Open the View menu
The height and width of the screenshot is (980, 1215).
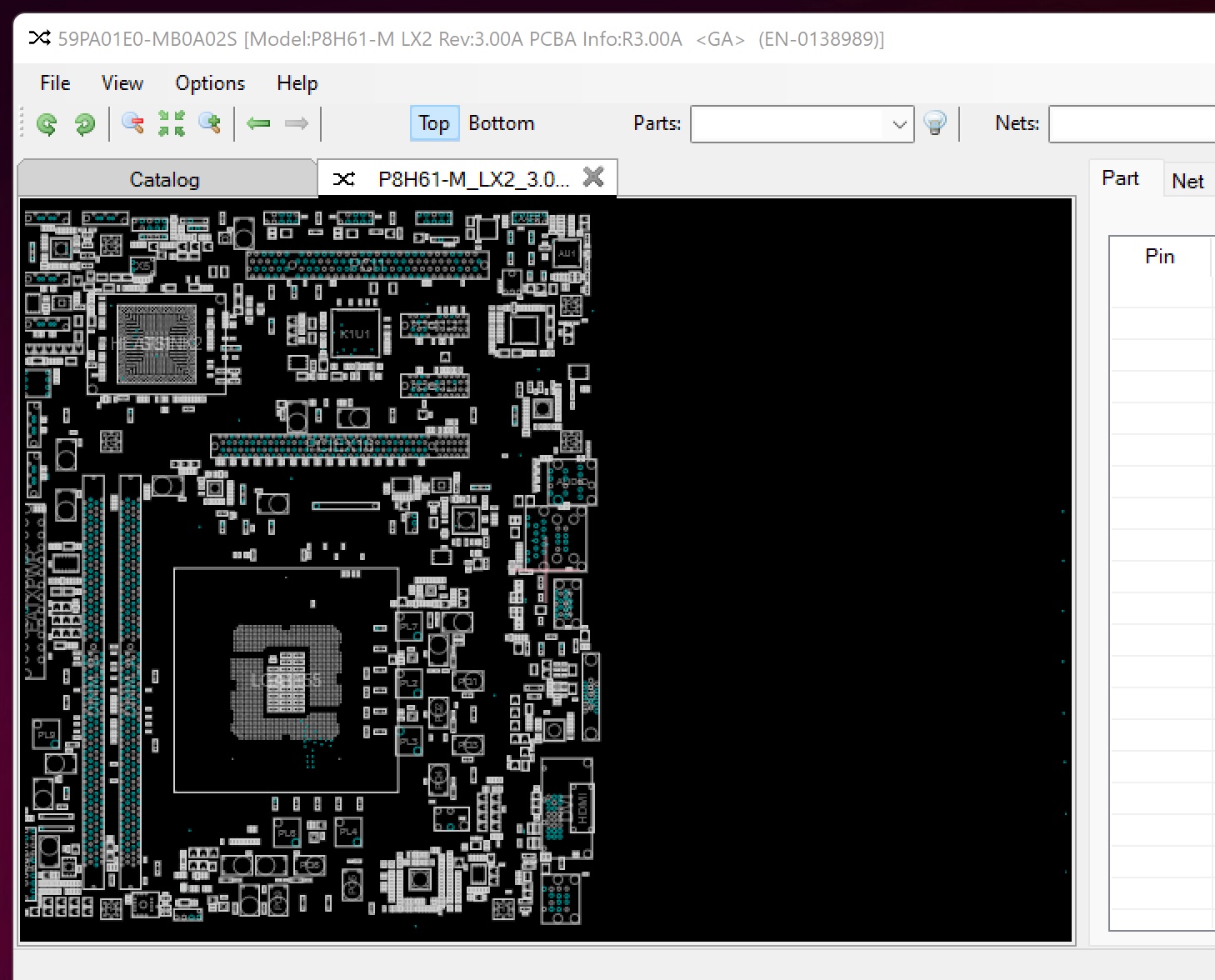(122, 83)
